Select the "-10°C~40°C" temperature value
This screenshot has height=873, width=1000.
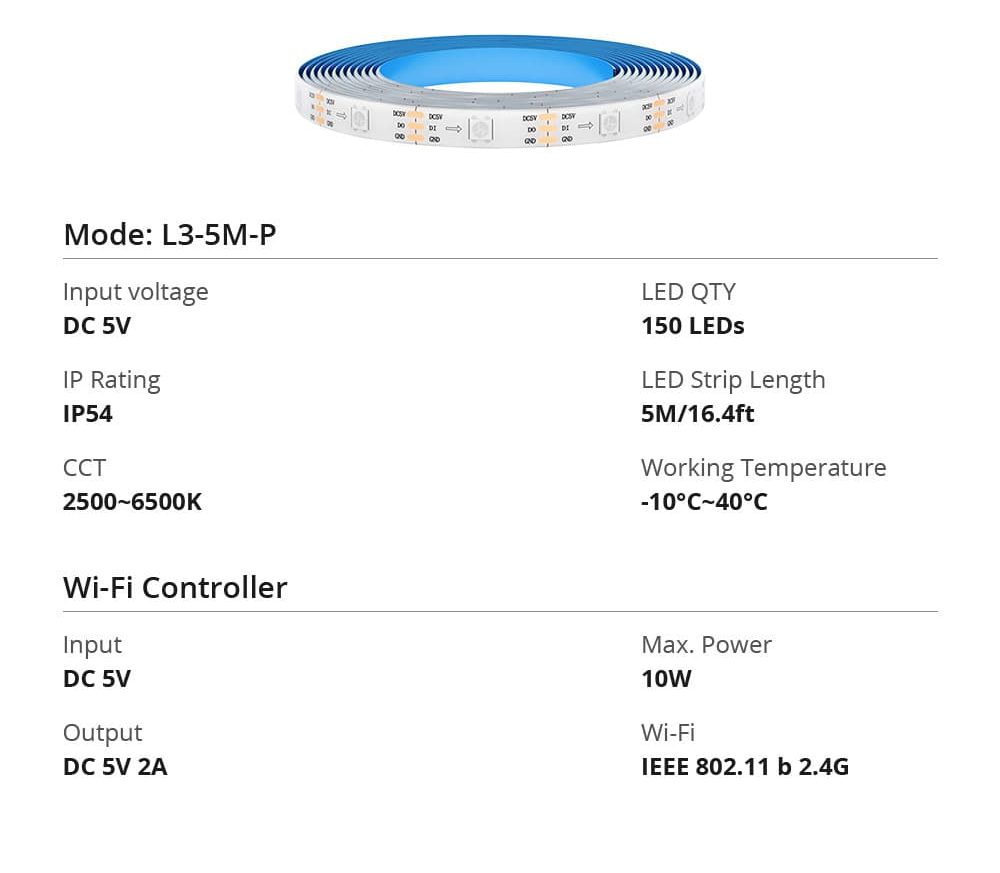[x=704, y=502]
